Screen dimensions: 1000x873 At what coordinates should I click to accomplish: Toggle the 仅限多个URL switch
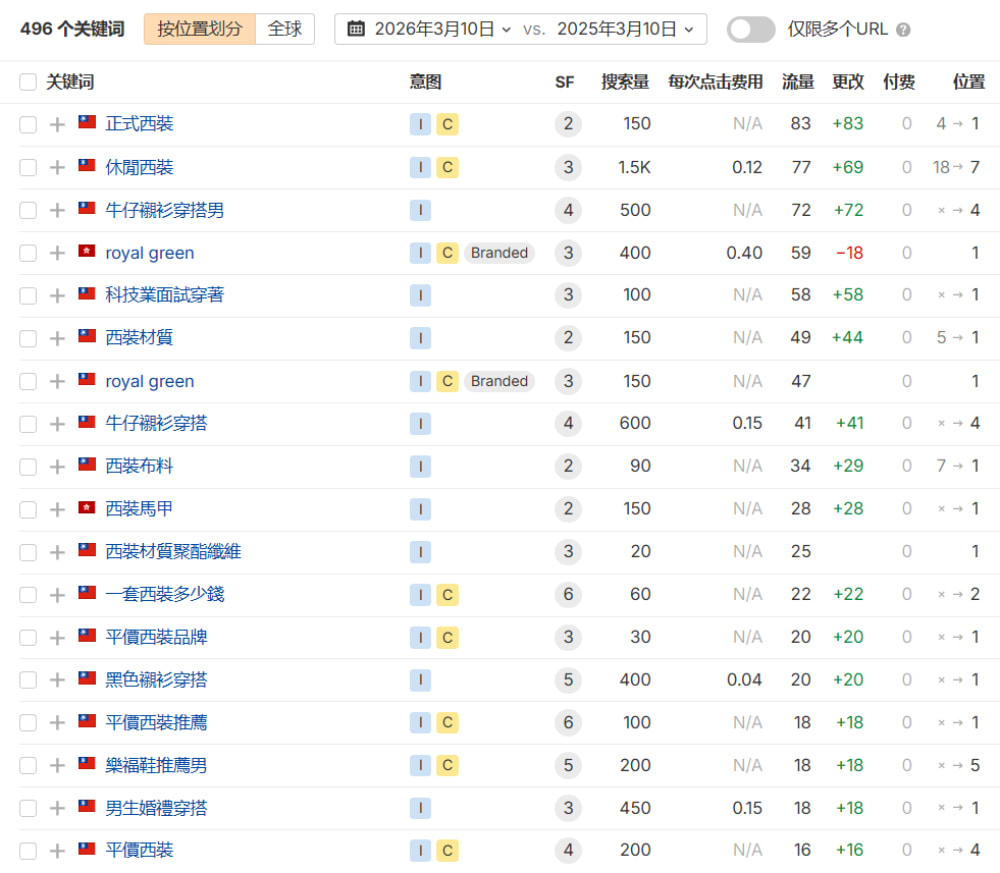click(x=750, y=29)
